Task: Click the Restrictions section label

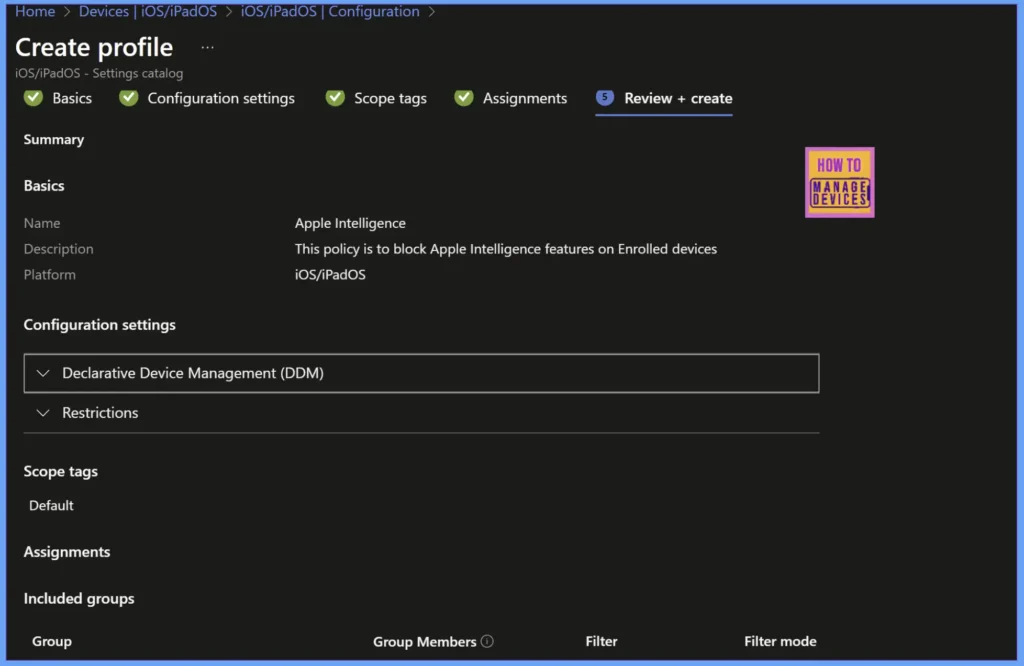Action: (100, 413)
